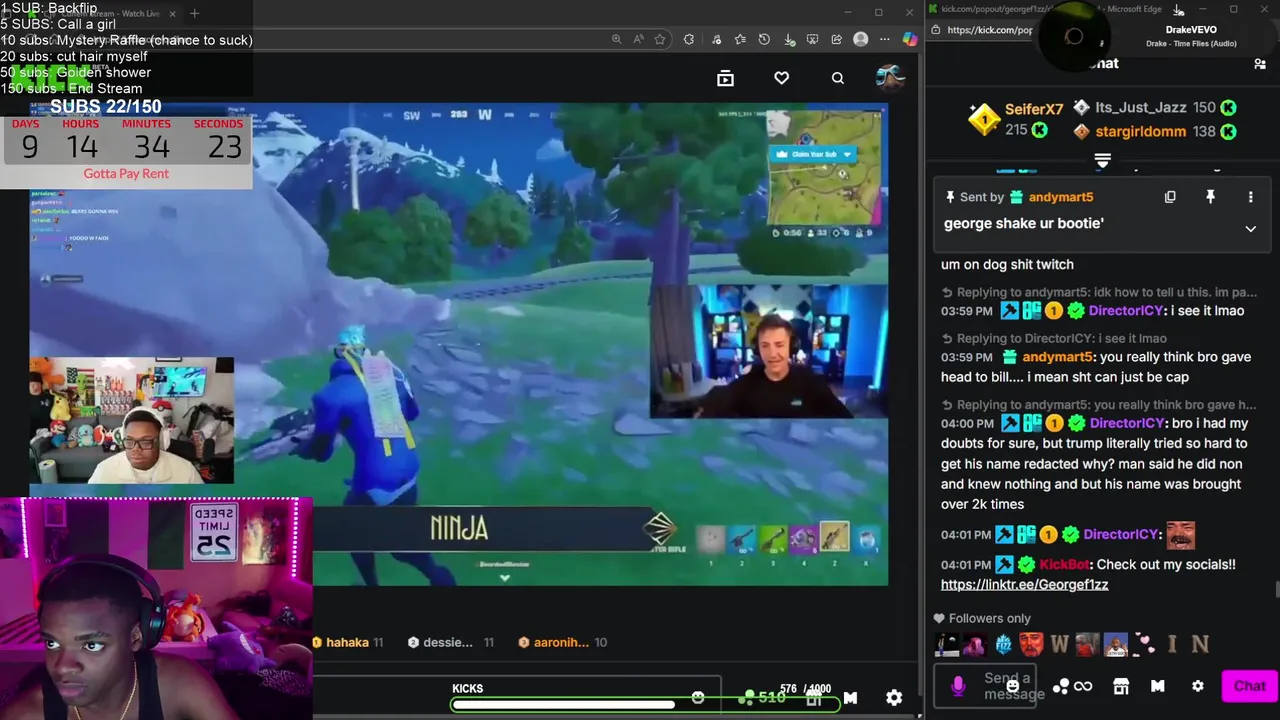This screenshot has width=1280, height=720.
Task: Click the DrakeVEVO media overlay
Action: 1160,37
